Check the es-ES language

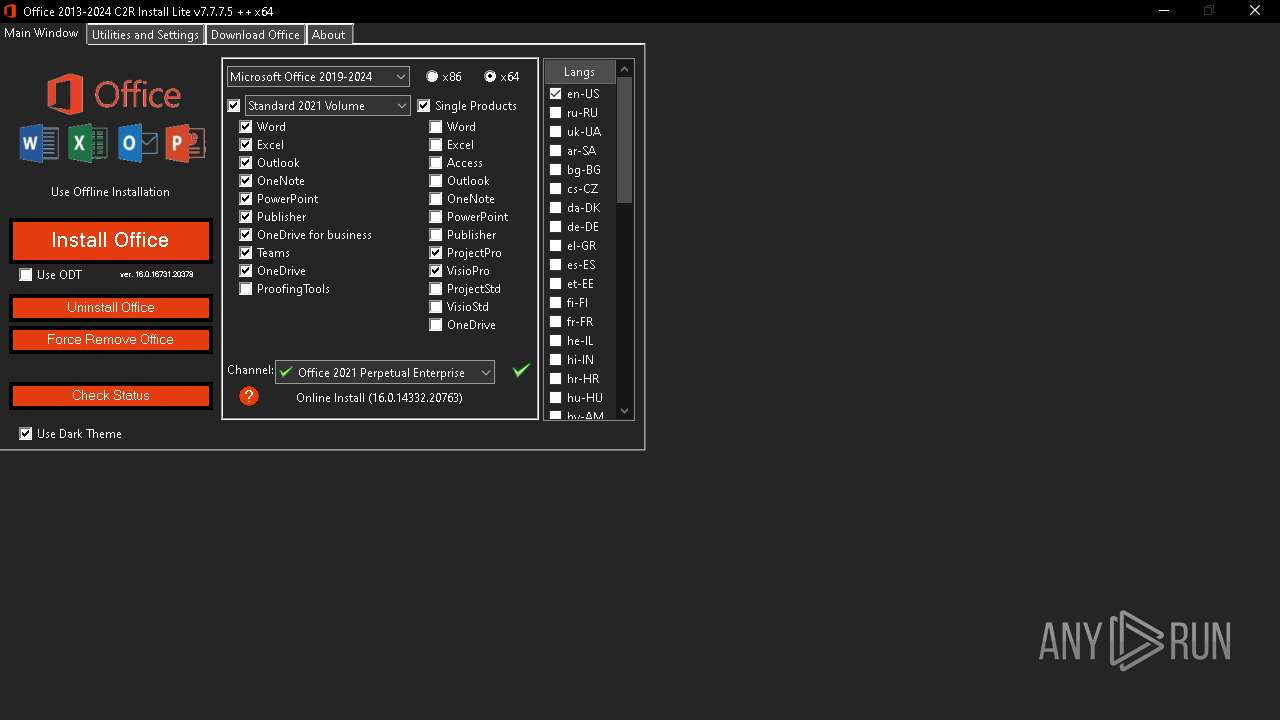[x=556, y=265]
